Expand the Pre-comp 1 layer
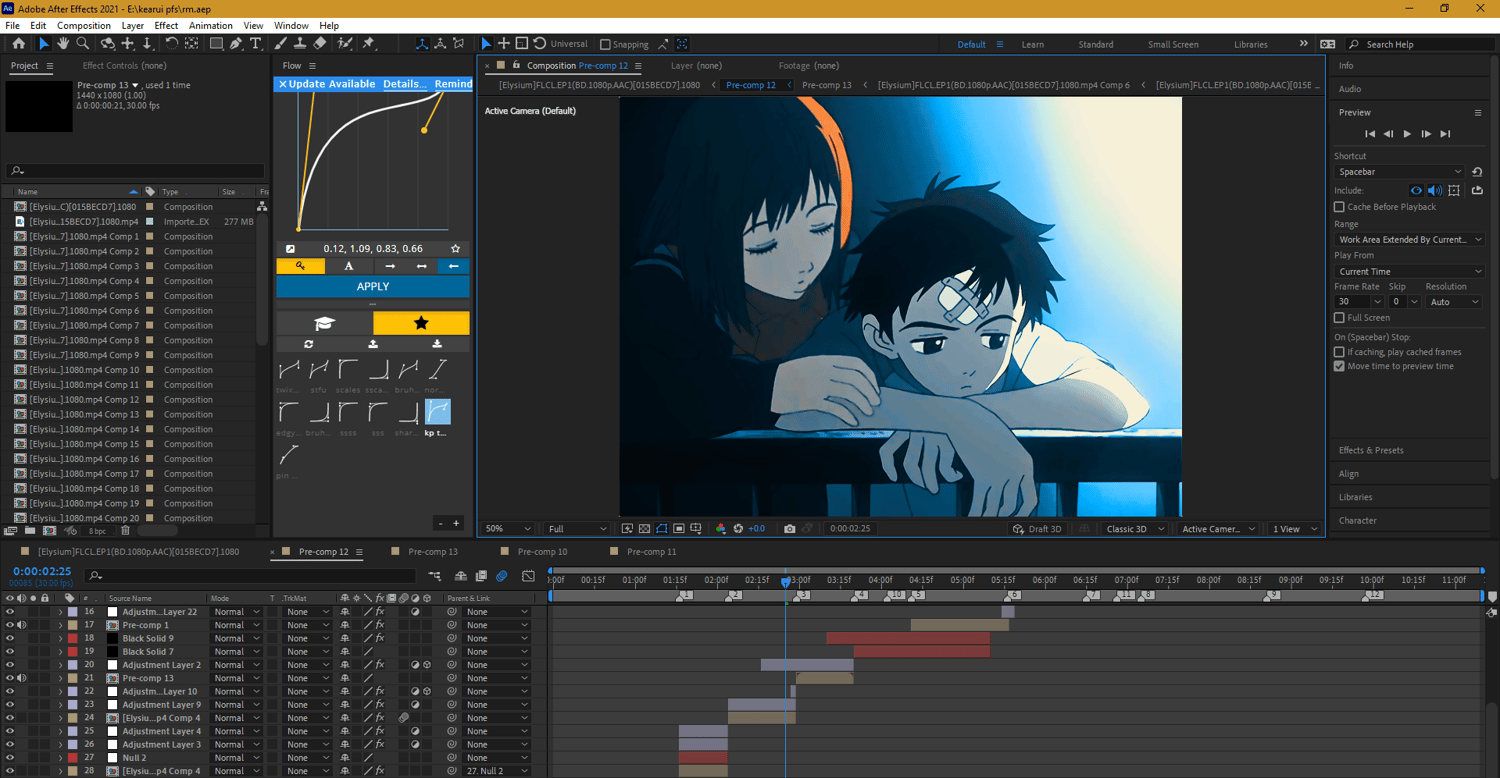This screenshot has width=1500, height=778. [60, 625]
